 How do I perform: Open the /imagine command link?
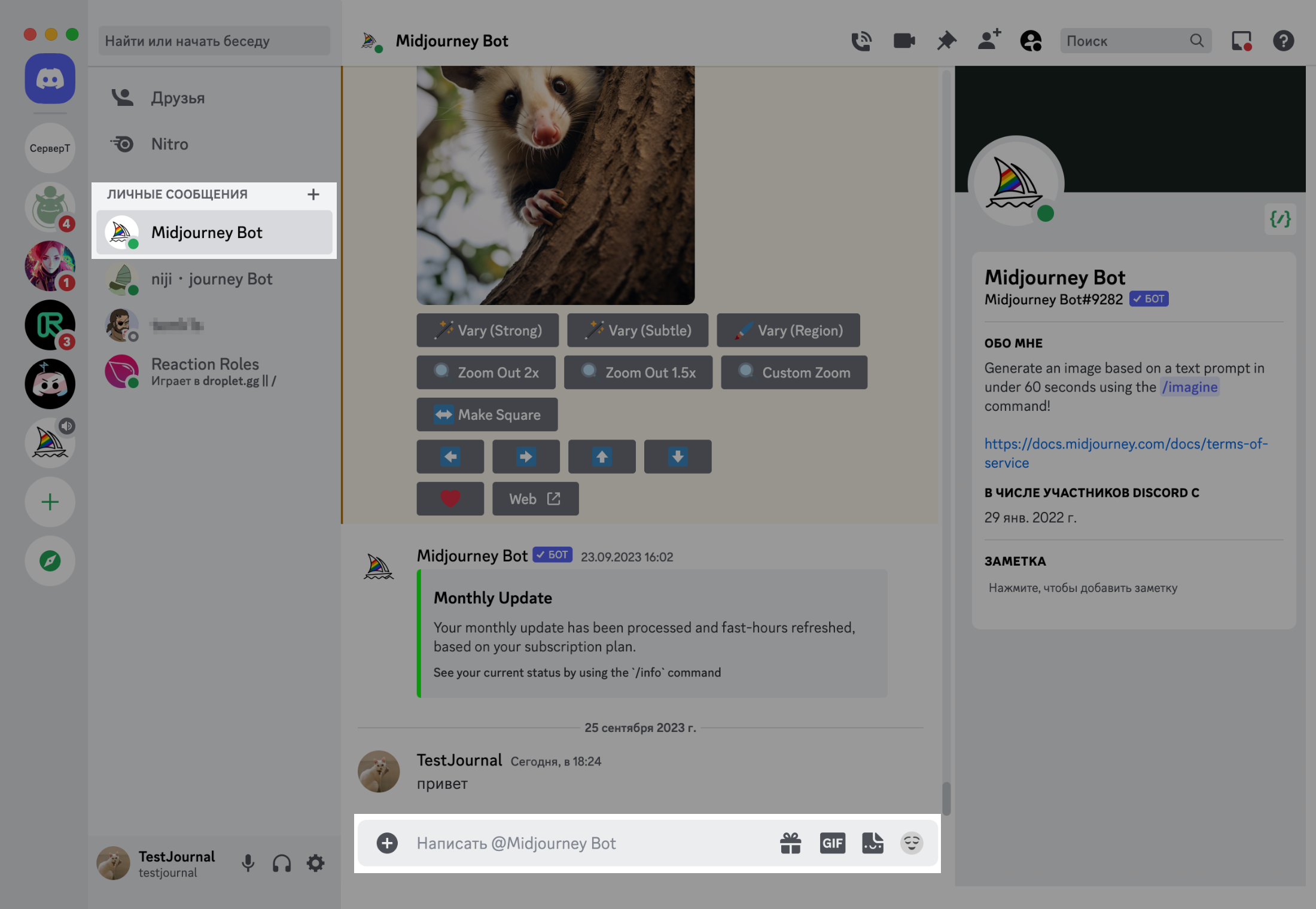point(1189,387)
